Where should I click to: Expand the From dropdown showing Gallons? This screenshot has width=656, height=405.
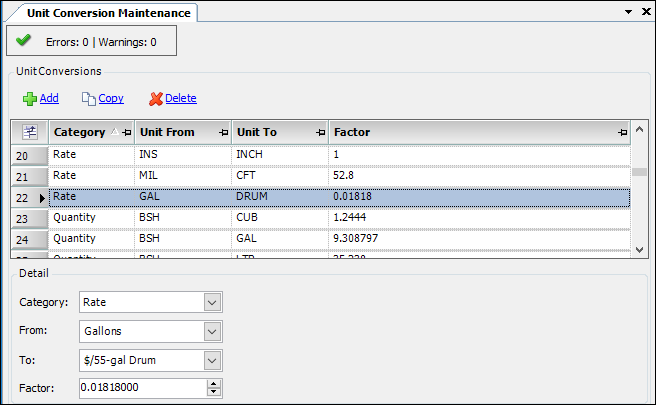pos(211,331)
